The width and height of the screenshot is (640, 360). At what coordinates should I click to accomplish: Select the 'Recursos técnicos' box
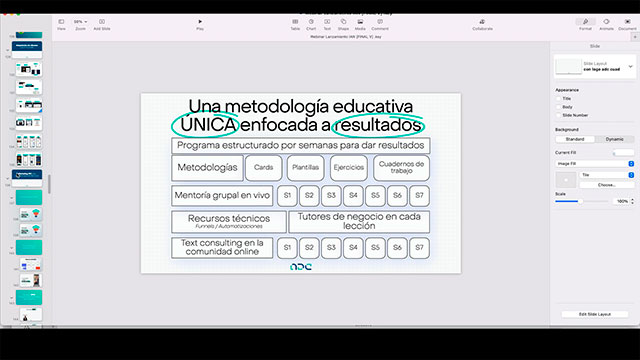(x=229, y=222)
